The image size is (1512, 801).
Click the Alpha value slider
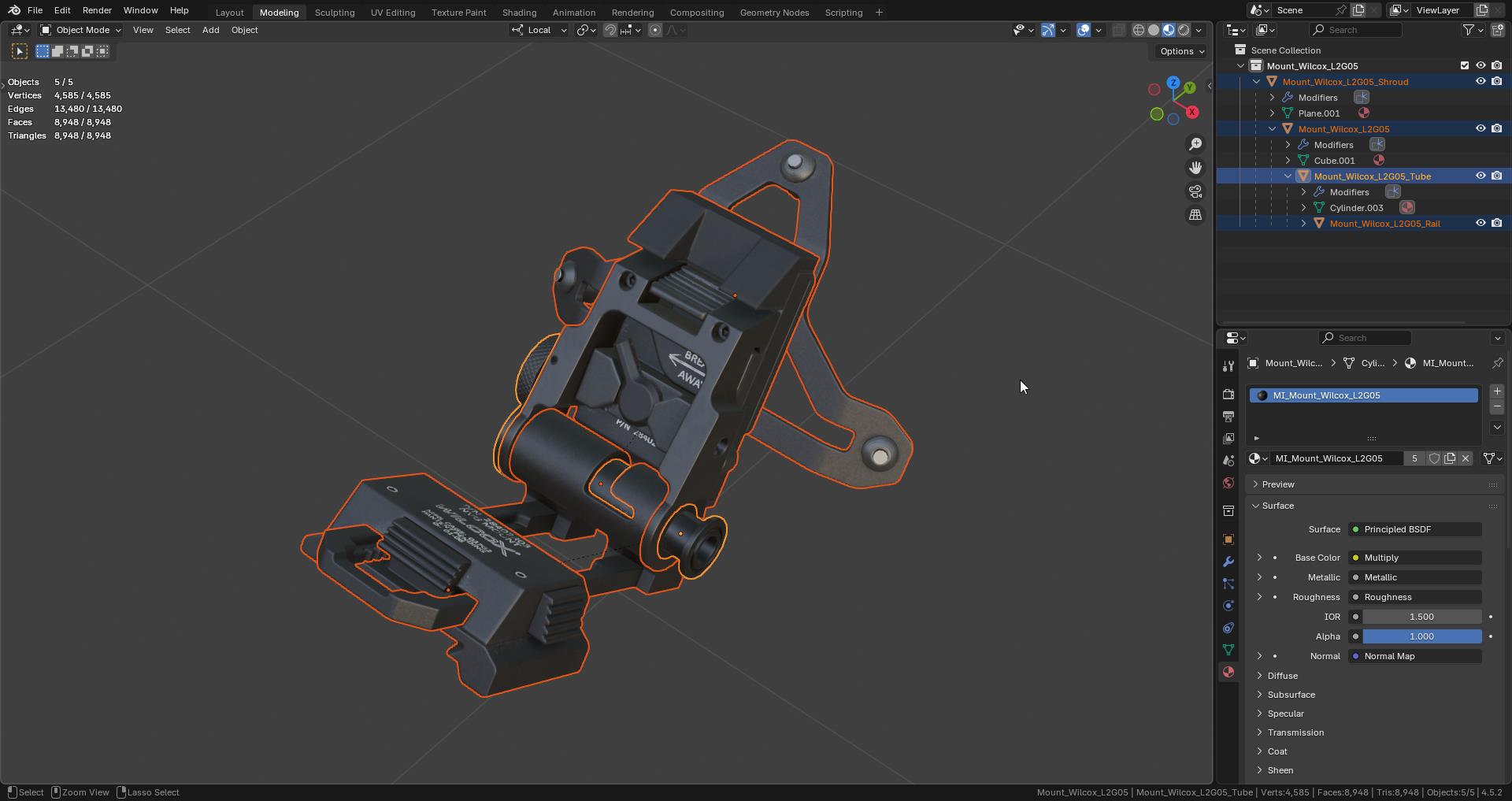1421,636
